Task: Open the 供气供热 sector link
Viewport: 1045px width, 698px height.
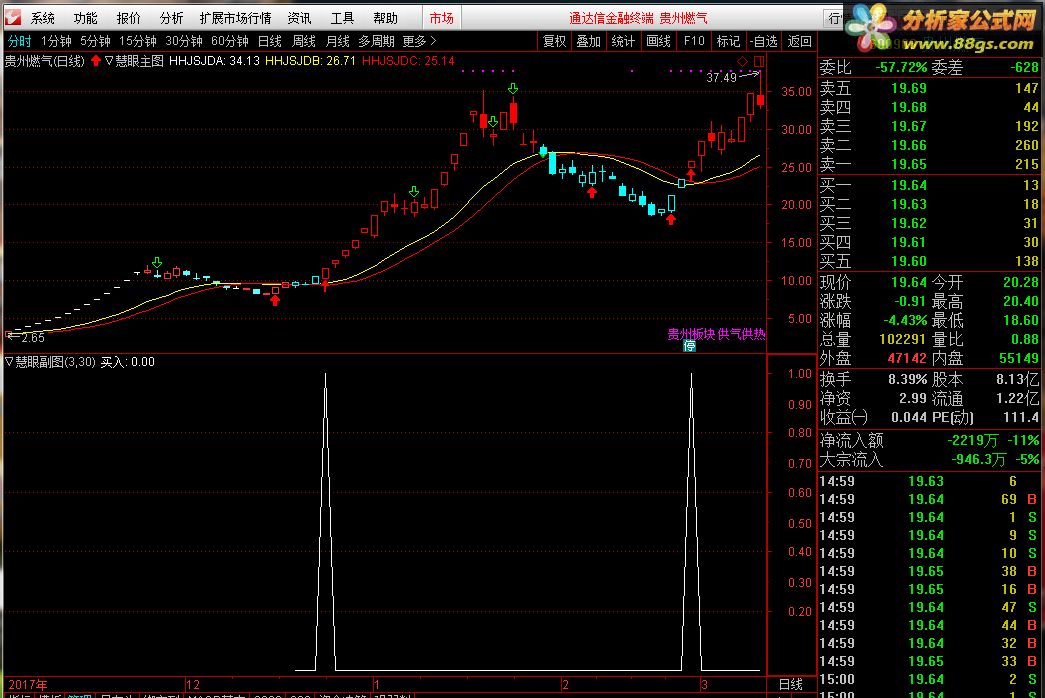Action: (x=741, y=334)
